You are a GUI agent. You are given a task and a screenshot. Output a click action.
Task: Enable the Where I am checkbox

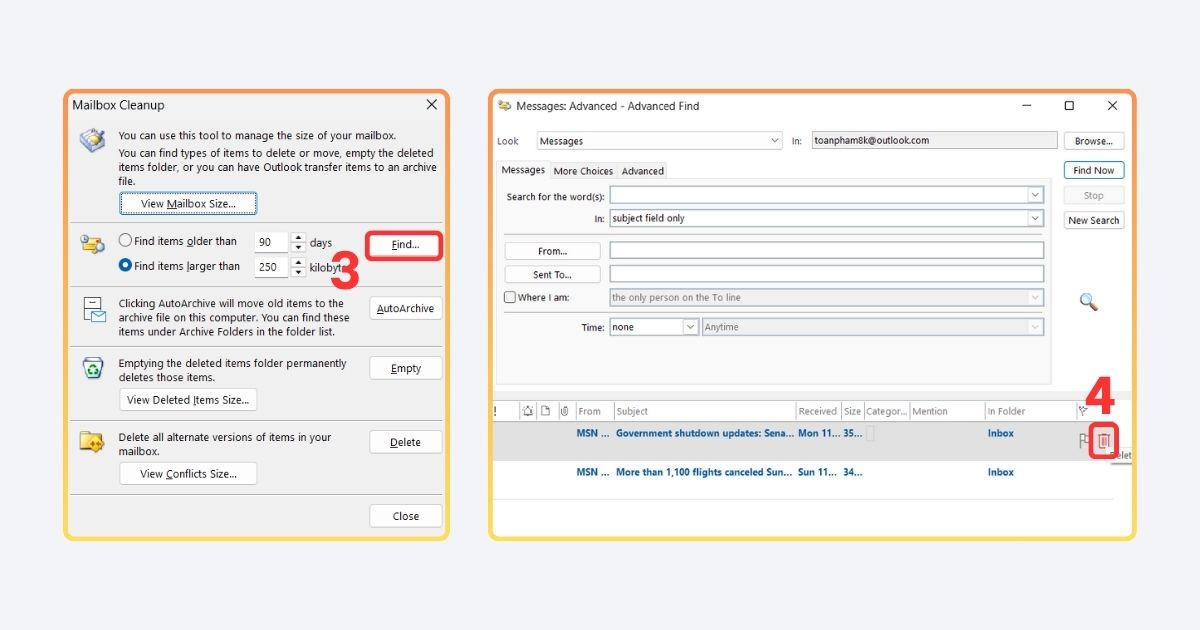click(x=509, y=297)
